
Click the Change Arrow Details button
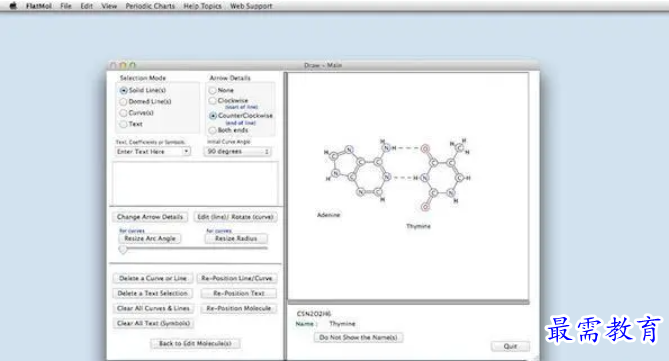pos(150,217)
